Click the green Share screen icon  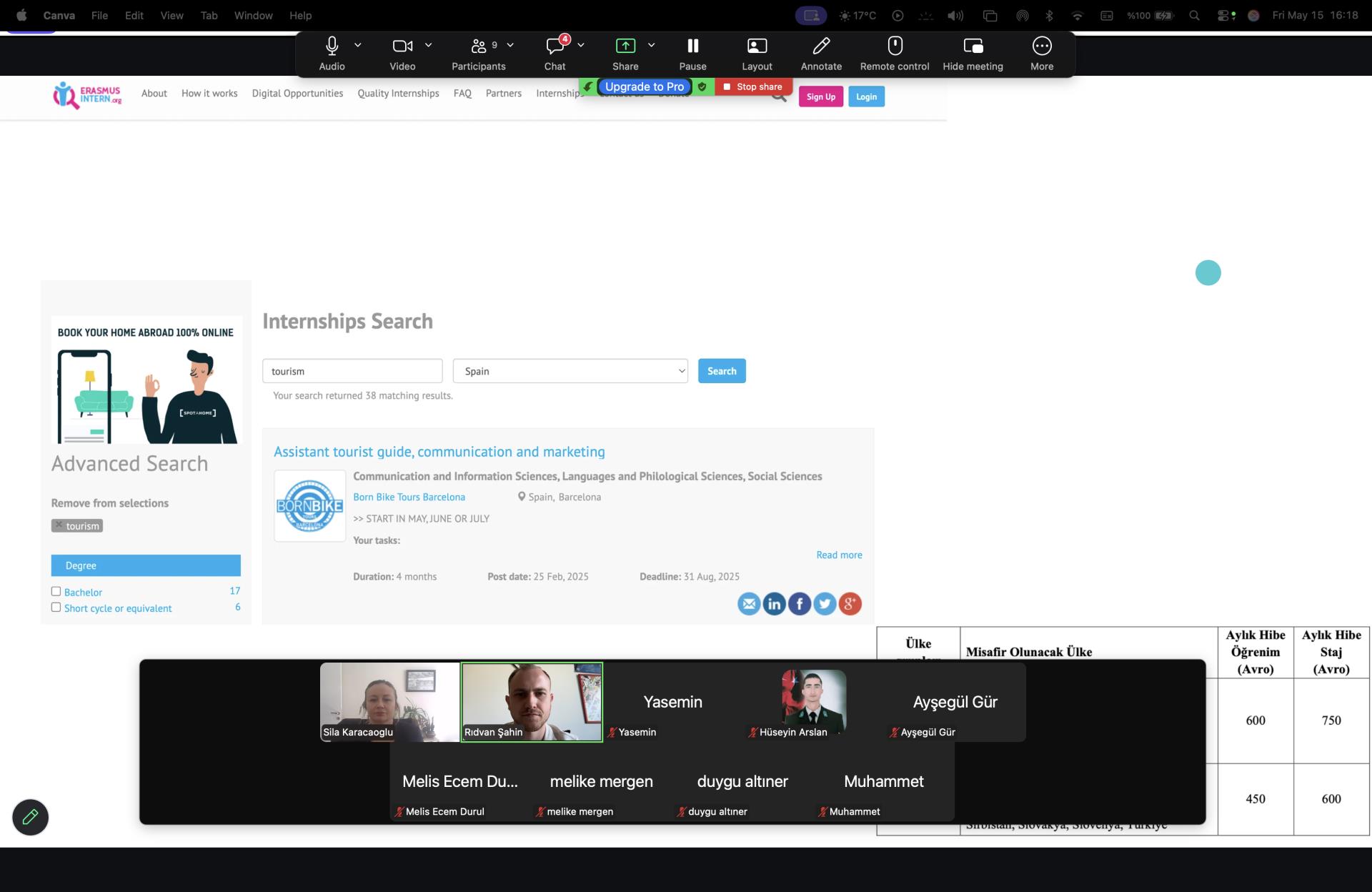[625, 46]
